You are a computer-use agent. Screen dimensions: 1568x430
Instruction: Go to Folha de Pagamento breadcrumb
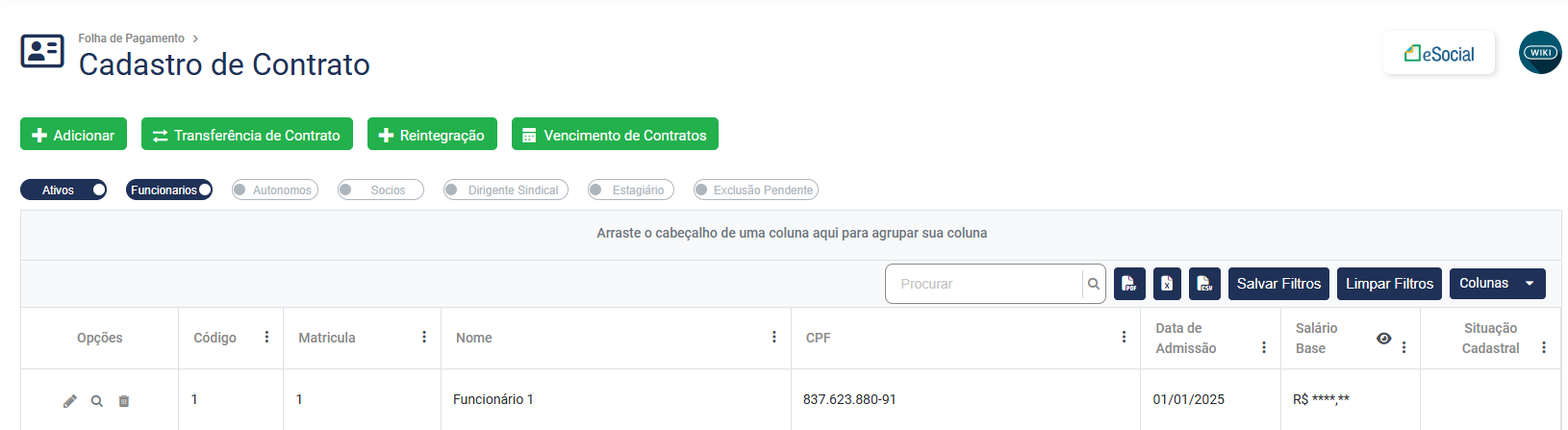tap(131, 38)
